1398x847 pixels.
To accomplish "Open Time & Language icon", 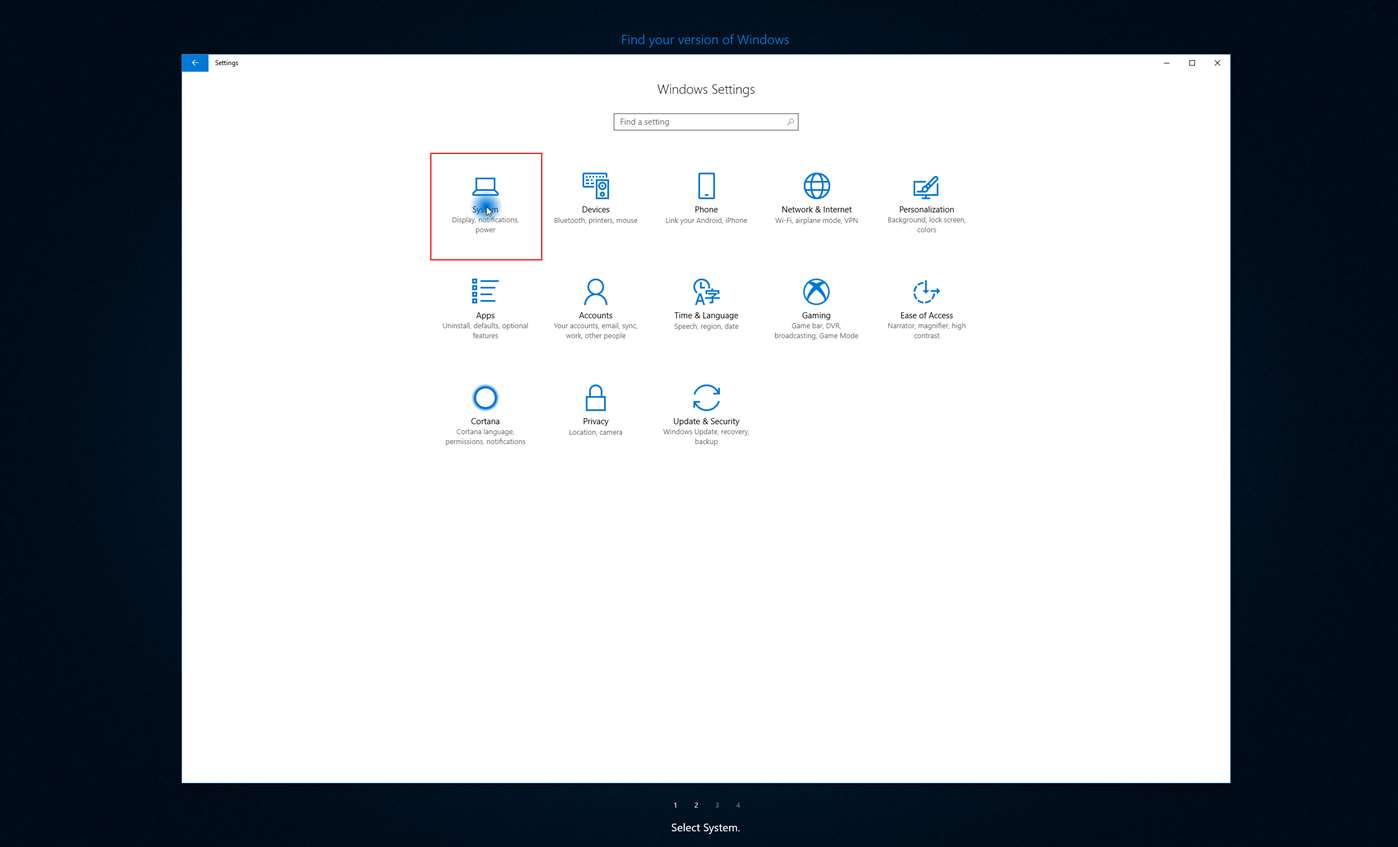I will coord(706,292).
